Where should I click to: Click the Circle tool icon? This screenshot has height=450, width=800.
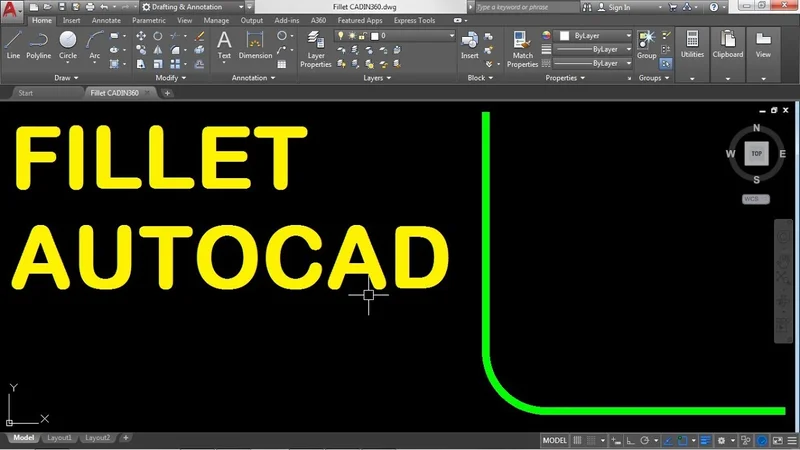[x=68, y=43]
